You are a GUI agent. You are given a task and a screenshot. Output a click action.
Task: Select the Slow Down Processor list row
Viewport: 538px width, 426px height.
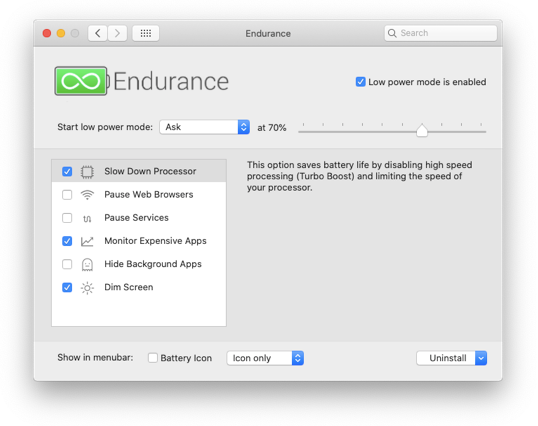(139, 171)
